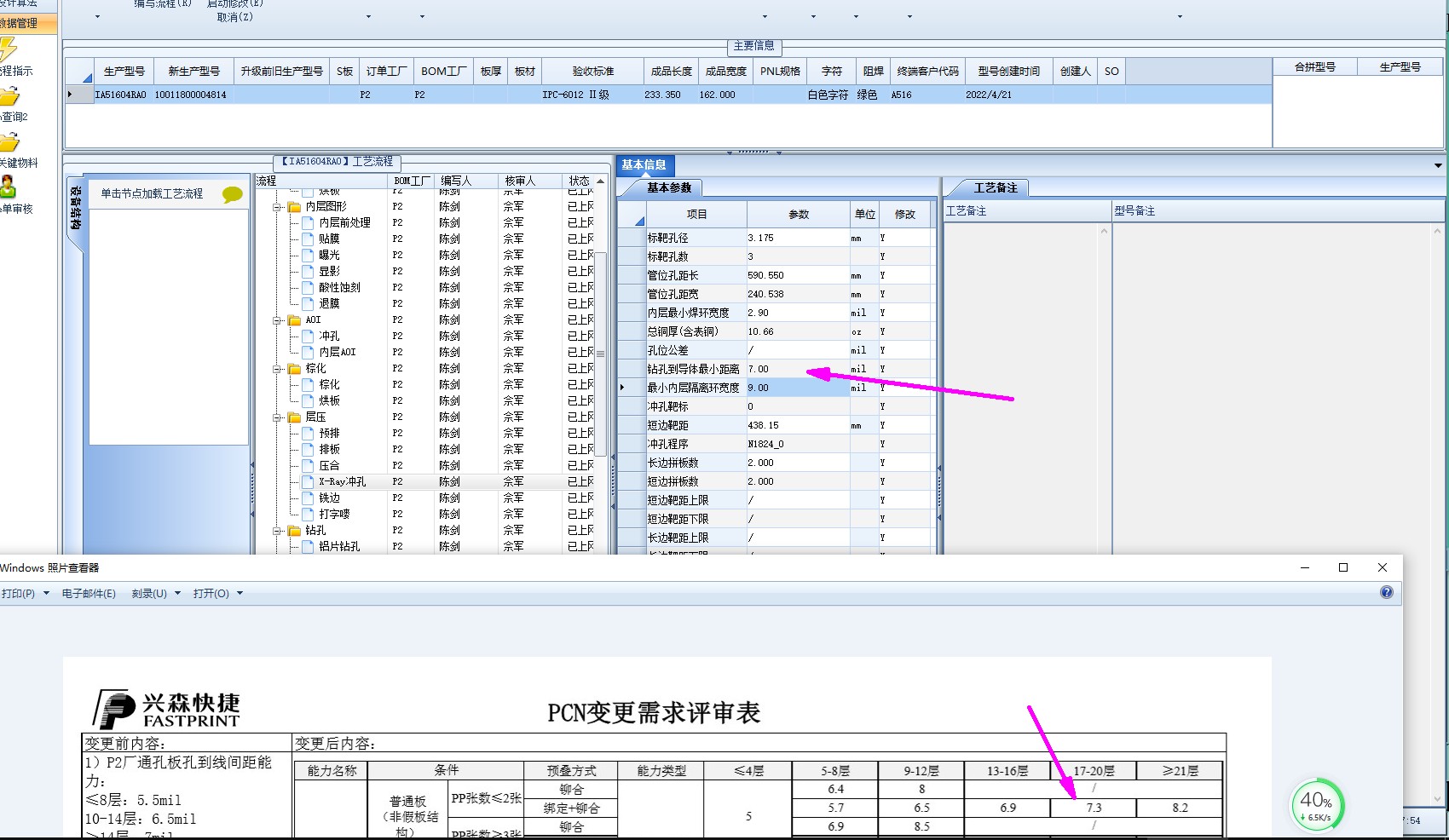Click the yellow speech bubble icon
Viewport: 1449px width, 840px height.
click(x=232, y=195)
